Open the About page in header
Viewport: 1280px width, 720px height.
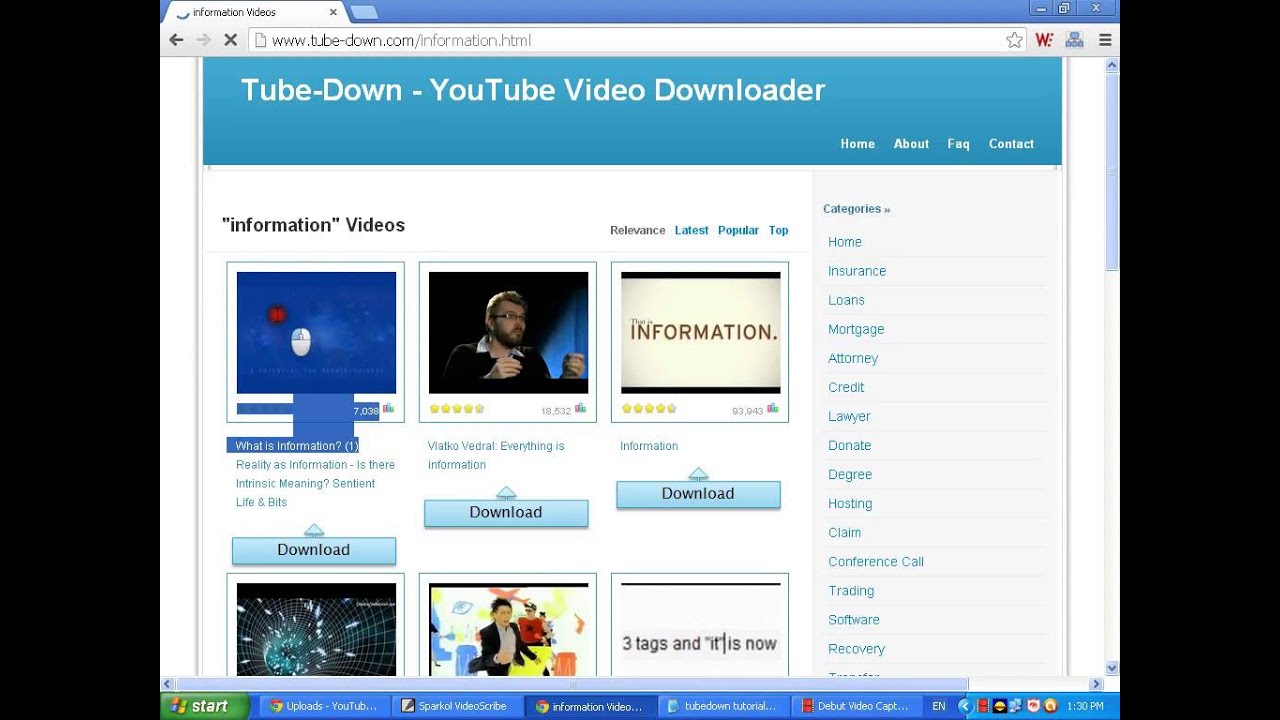coord(911,144)
